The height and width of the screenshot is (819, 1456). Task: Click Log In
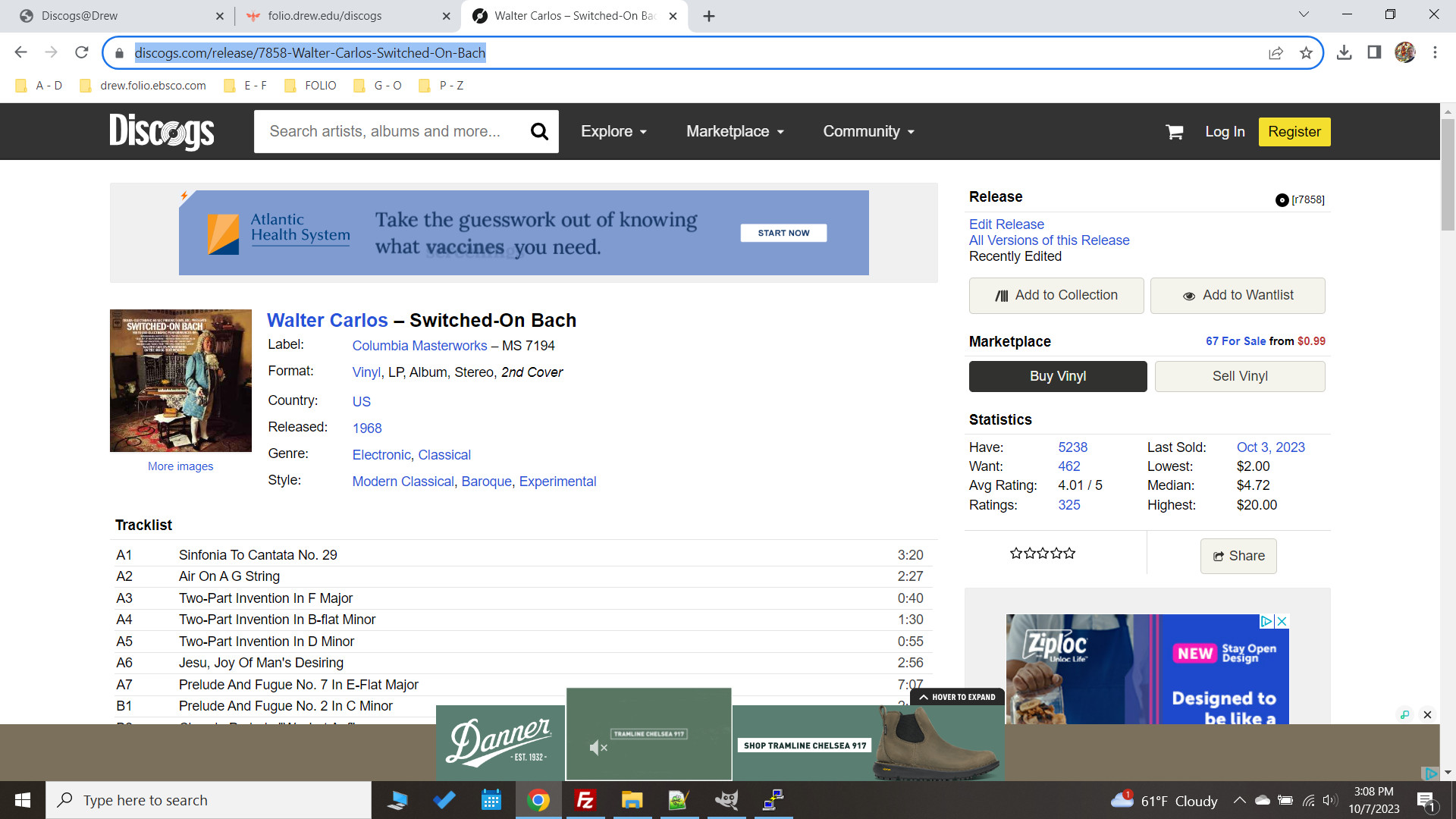point(1225,132)
